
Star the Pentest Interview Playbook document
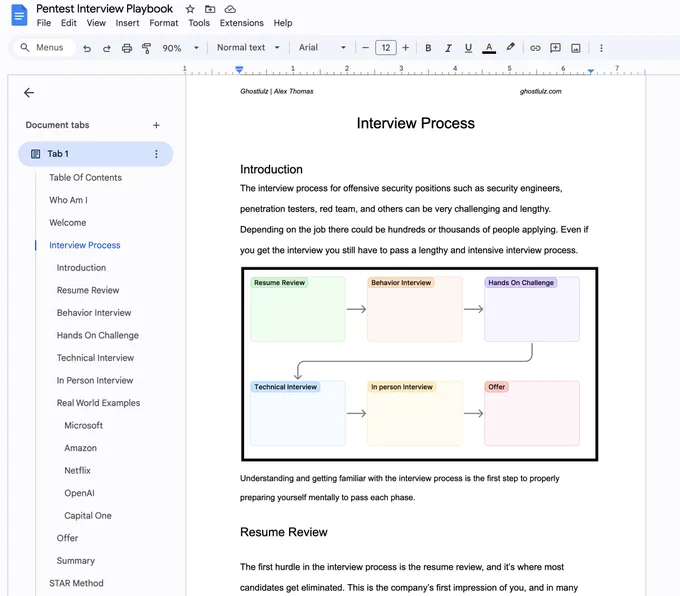coord(190,9)
